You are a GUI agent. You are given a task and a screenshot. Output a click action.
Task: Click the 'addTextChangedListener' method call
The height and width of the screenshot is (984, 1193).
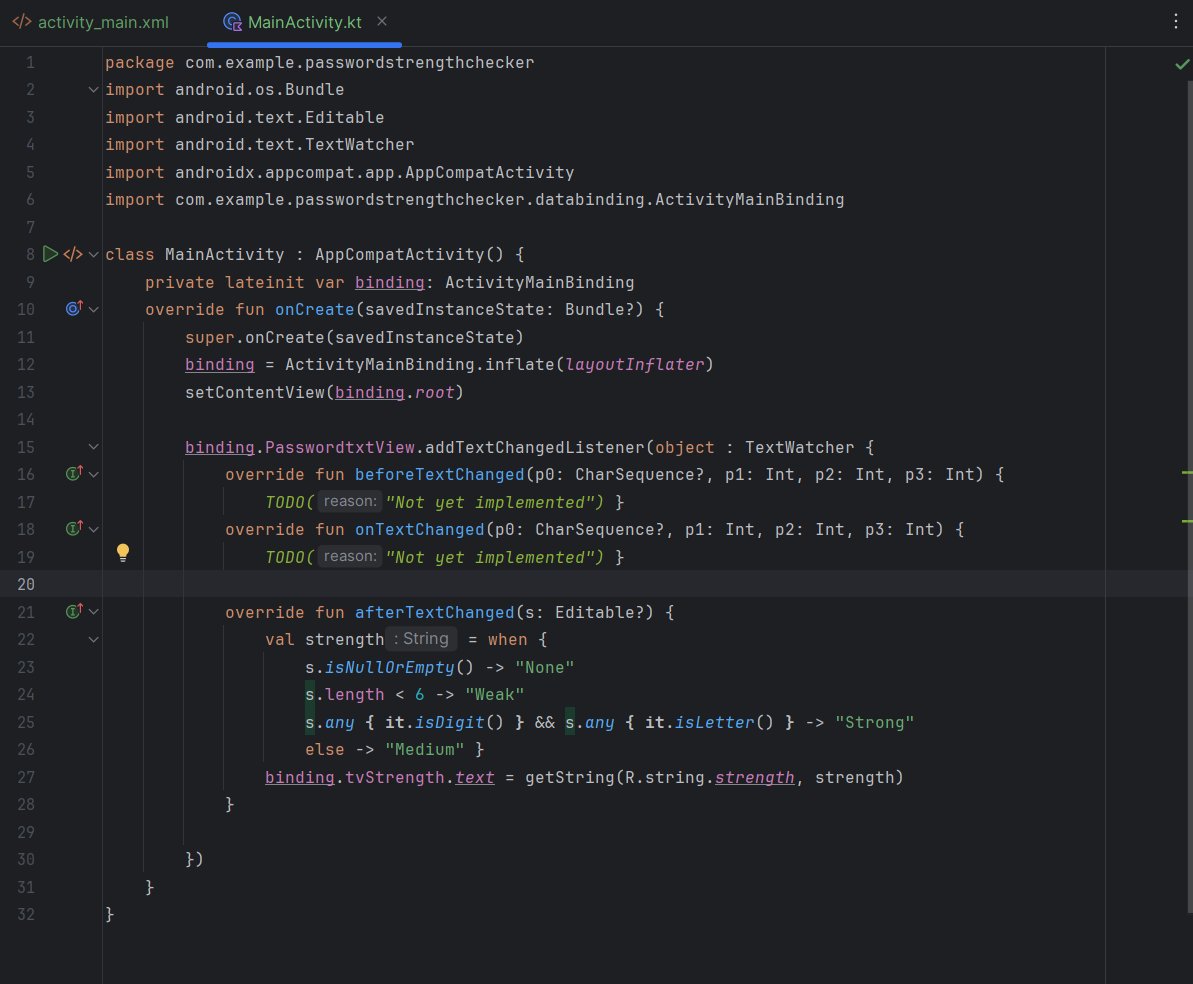pos(534,447)
